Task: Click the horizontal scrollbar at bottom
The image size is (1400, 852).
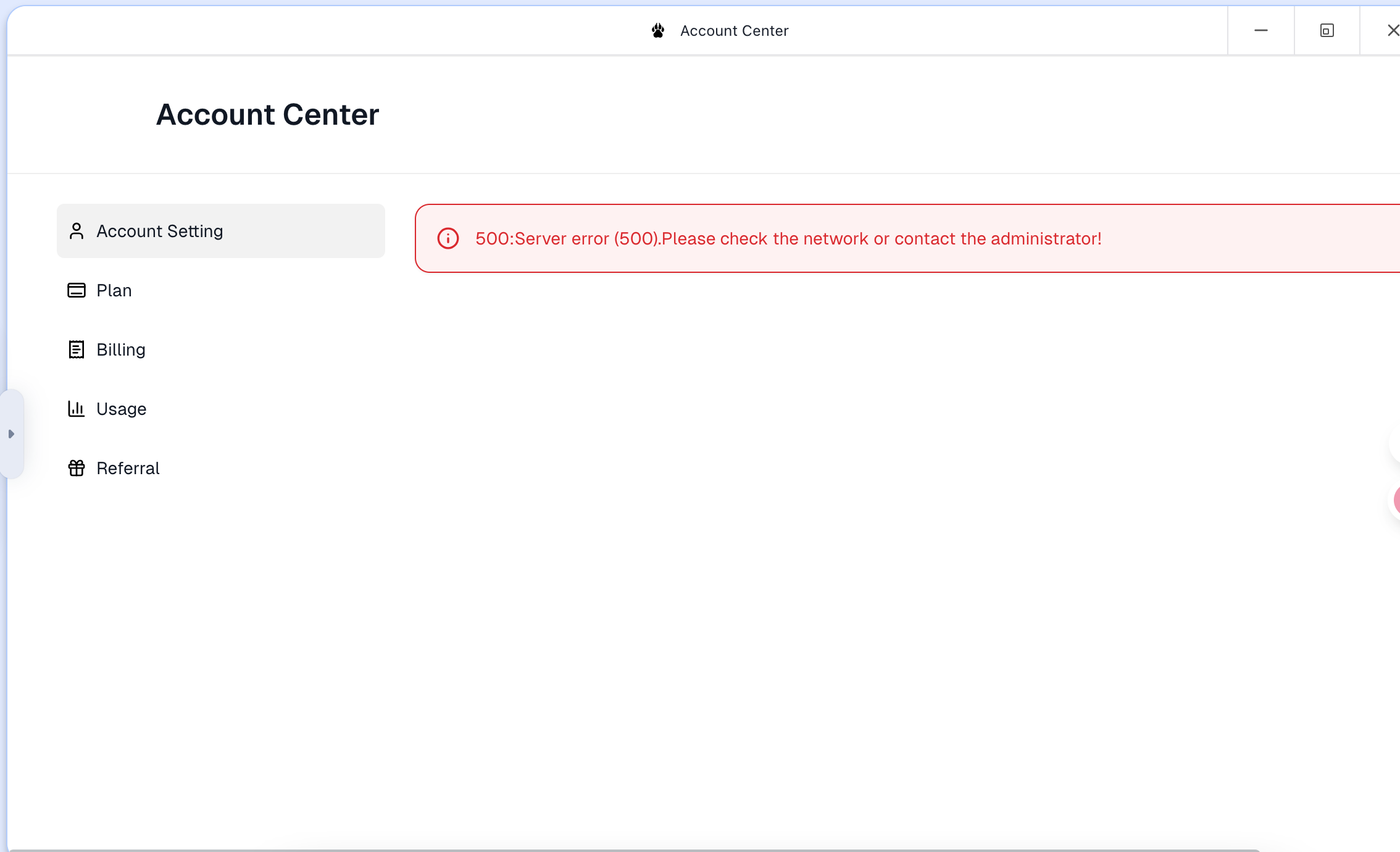Action: point(633,850)
